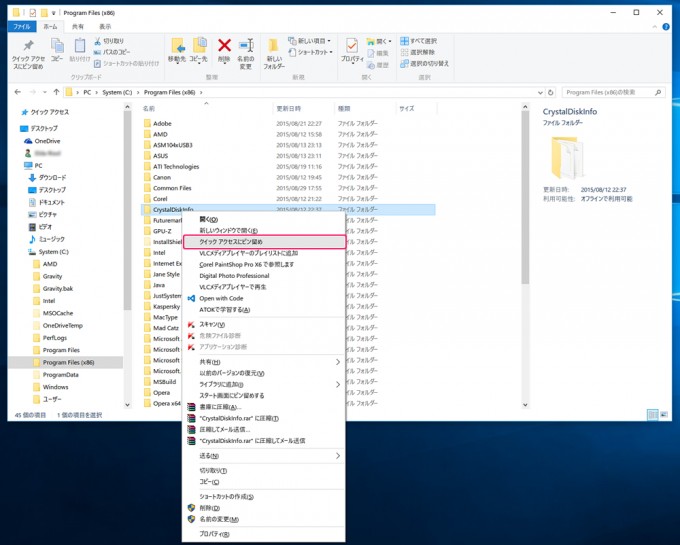Click Size (サイズ) column header
Viewport: 680px width, 545px height.
pos(416,108)
